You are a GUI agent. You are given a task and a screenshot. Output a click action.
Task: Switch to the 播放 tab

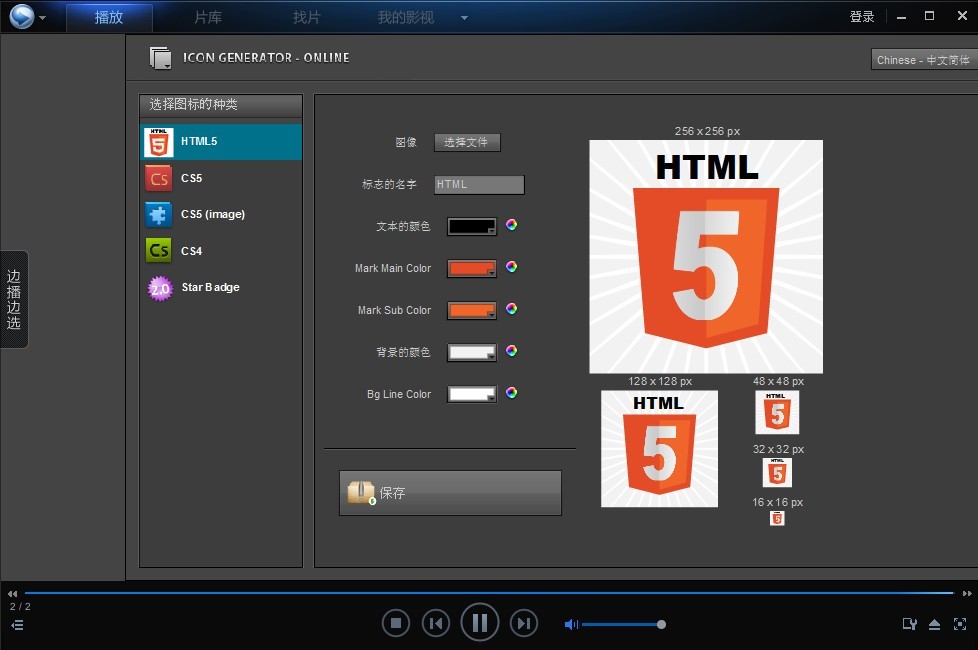(109, 17)
